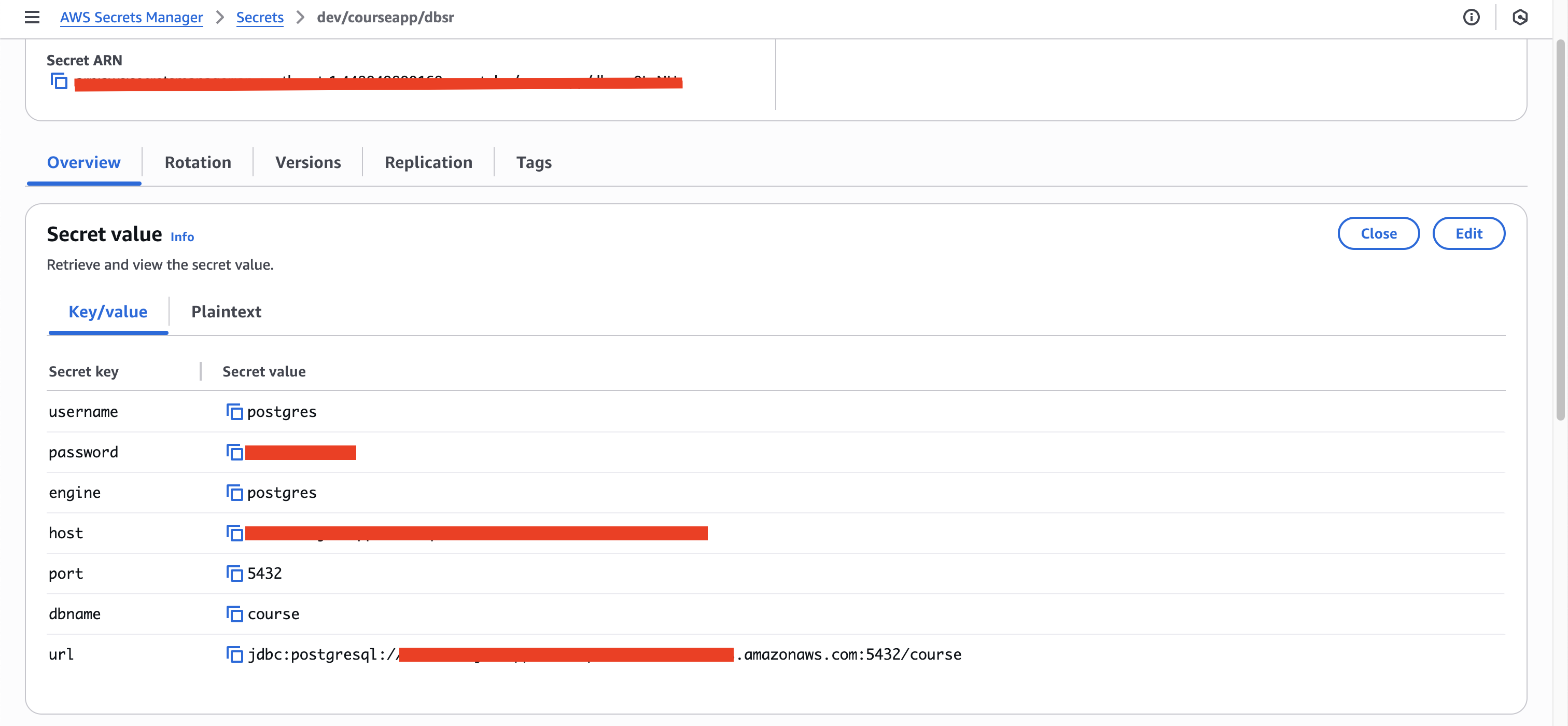Copy the port value
The image size is (1568, 726).
(x=234, y=573)
